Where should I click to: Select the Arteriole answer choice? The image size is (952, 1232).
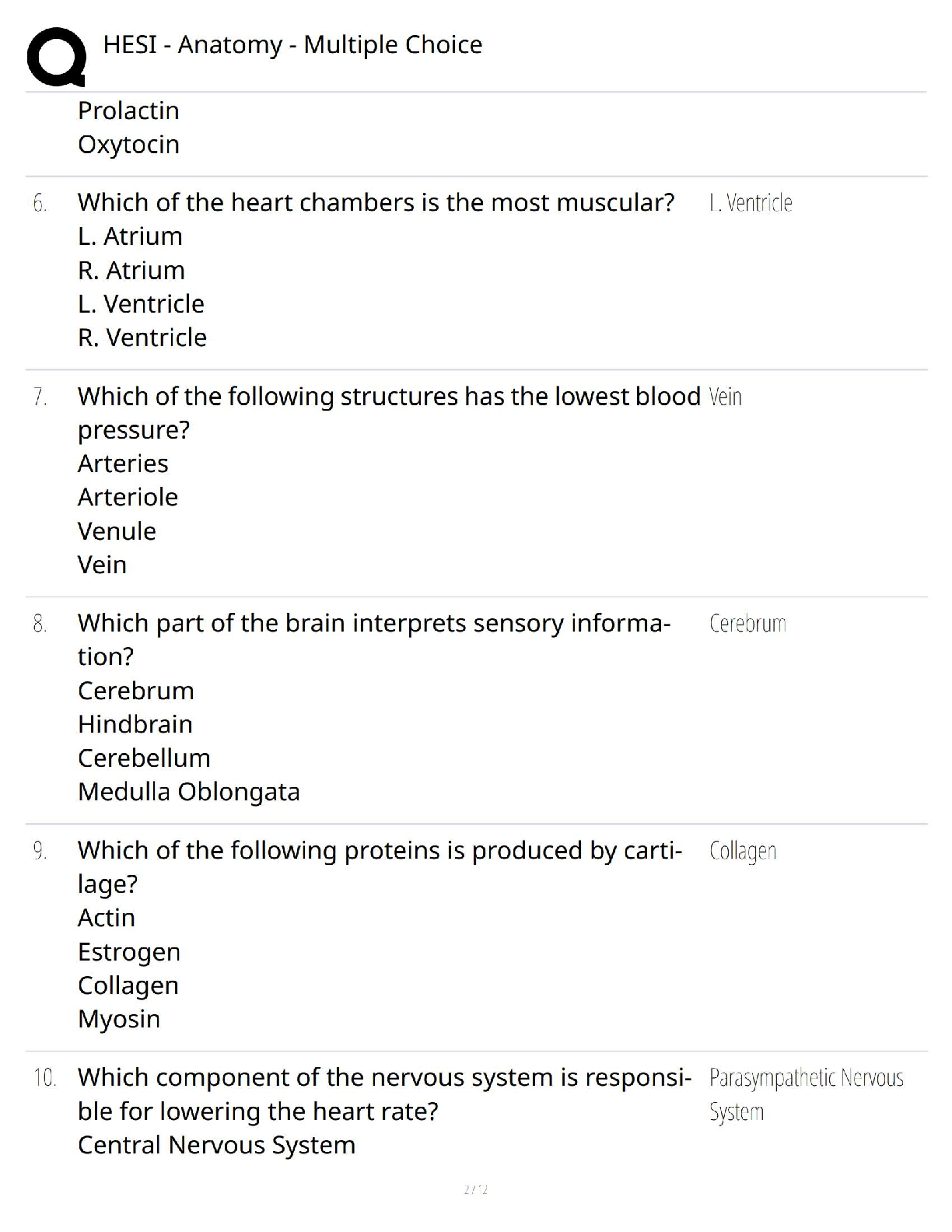coord(128,497)
